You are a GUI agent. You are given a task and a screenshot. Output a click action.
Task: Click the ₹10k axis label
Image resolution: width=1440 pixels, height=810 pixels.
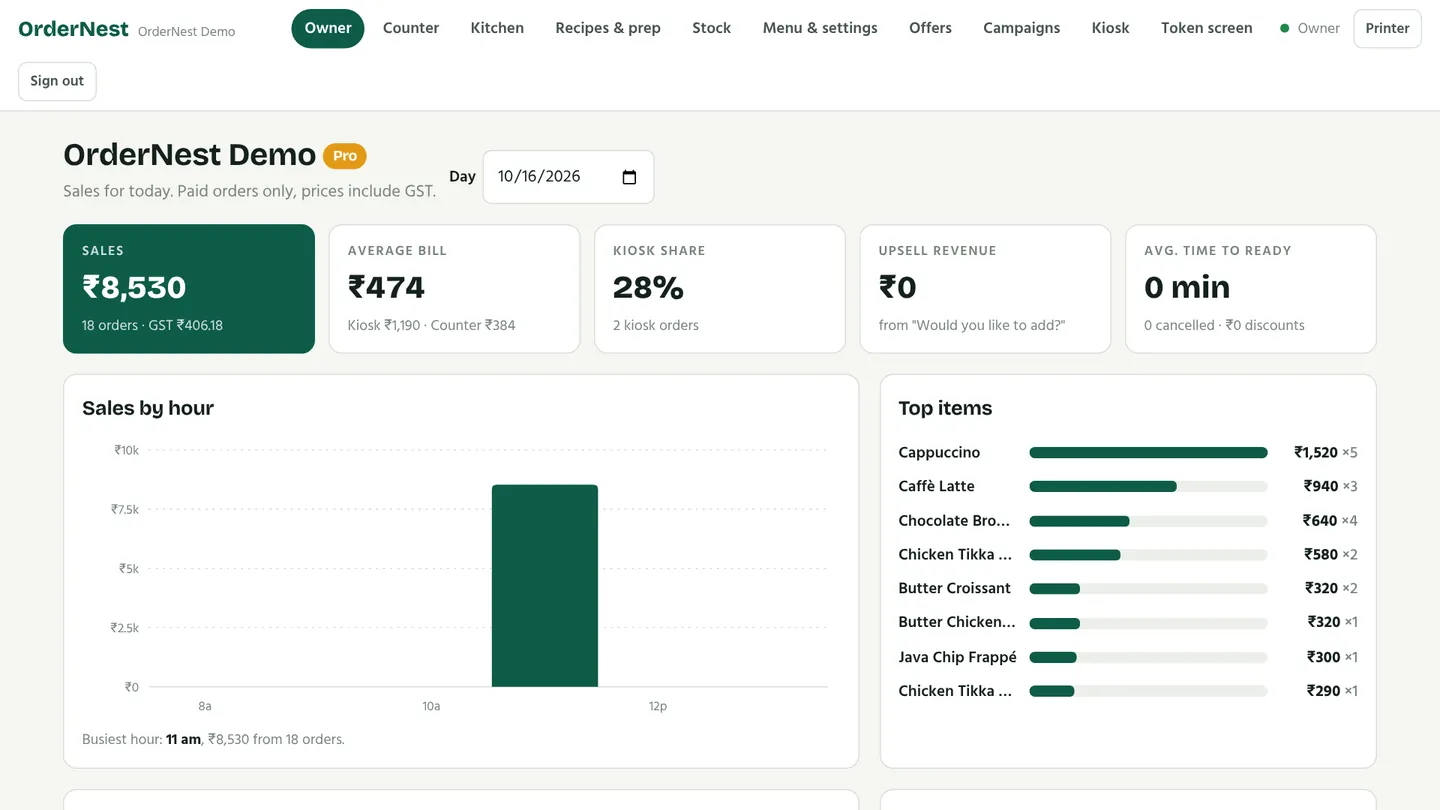(126, 451)
